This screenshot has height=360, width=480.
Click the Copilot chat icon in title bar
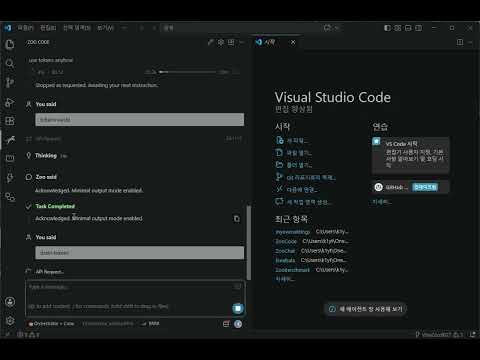[327, 28]
